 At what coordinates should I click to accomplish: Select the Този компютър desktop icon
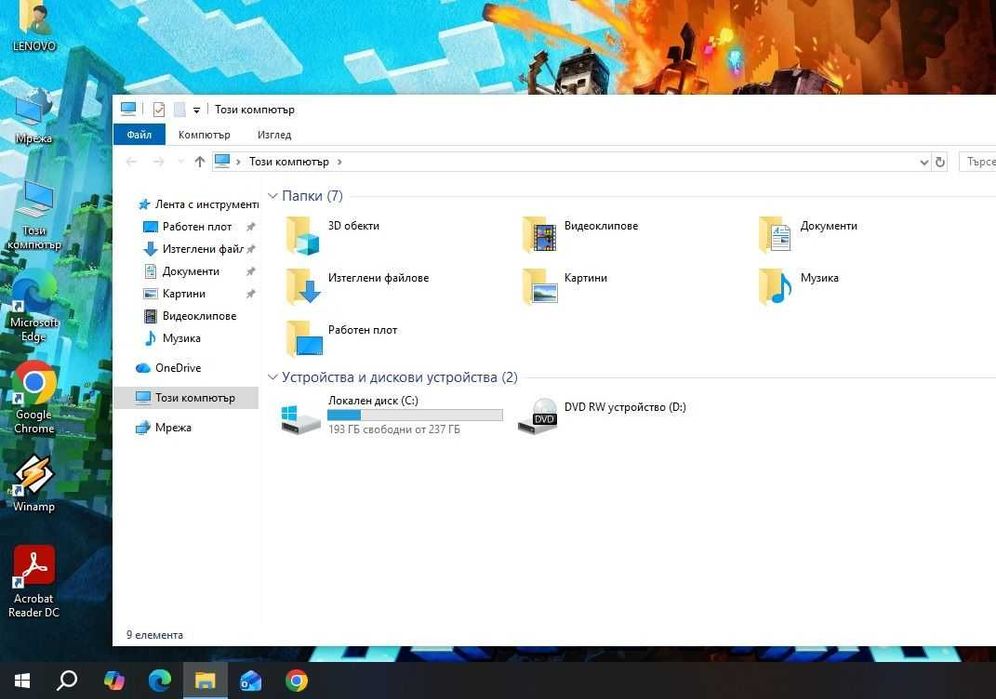34,215
